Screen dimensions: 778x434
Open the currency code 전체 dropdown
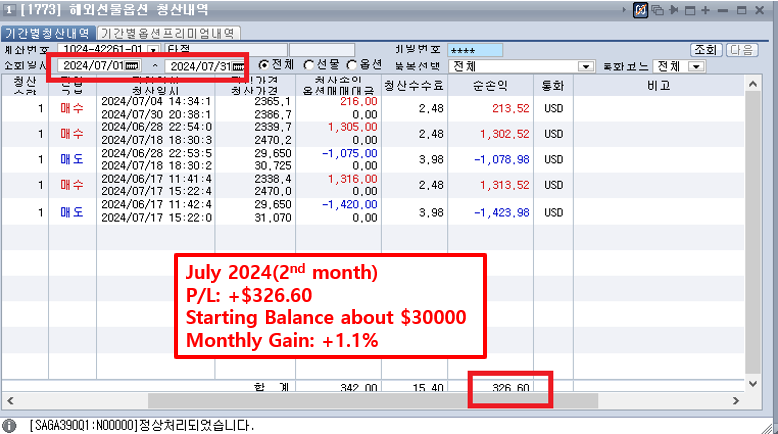697,66
